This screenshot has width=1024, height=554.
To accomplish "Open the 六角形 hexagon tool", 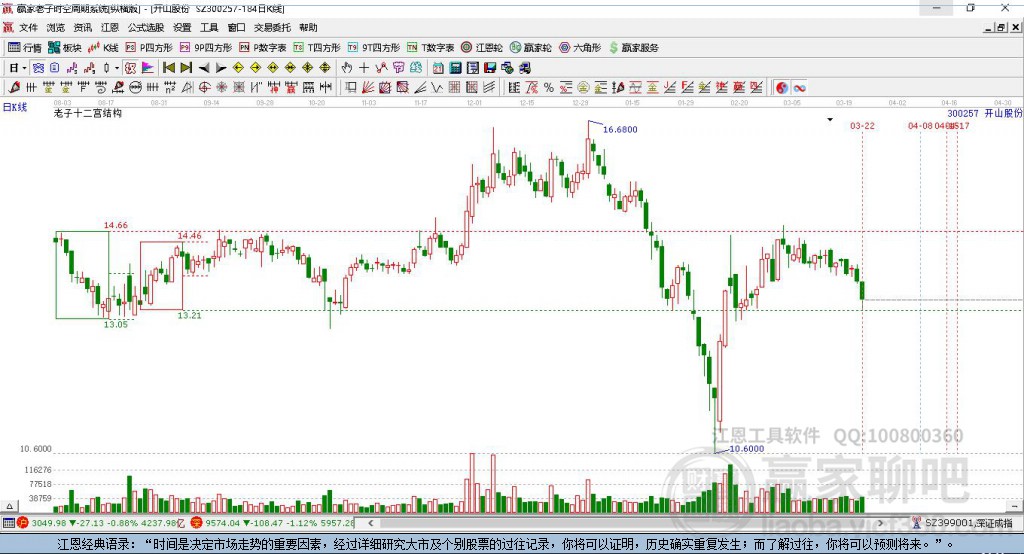I will pyautogui.click(x=580, y=48).
